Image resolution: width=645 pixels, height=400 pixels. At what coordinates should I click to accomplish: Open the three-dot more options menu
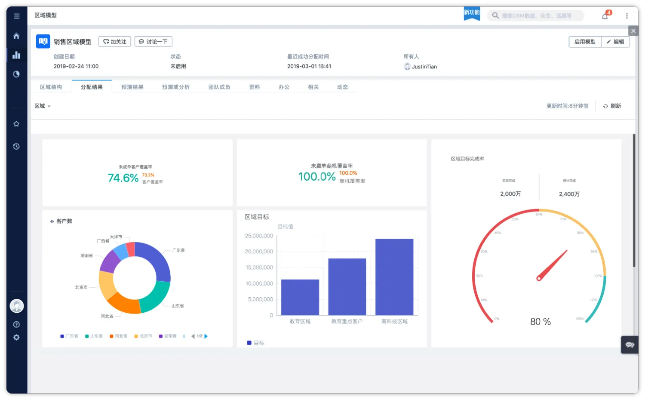point(627,16)
